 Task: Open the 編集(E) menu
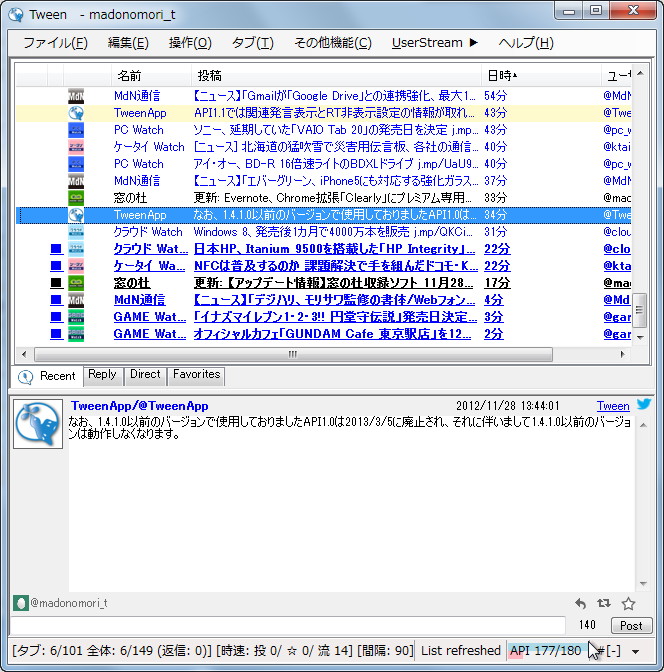(x=128, y=43)
